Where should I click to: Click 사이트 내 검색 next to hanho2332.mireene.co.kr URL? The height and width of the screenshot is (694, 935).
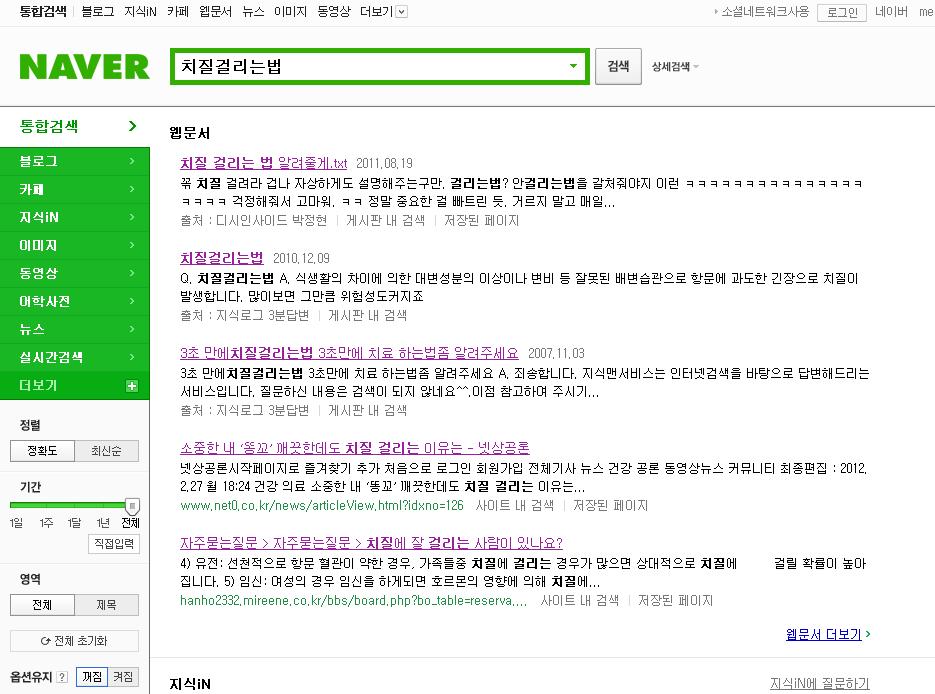pyautogui.click(x=580, y=600)
